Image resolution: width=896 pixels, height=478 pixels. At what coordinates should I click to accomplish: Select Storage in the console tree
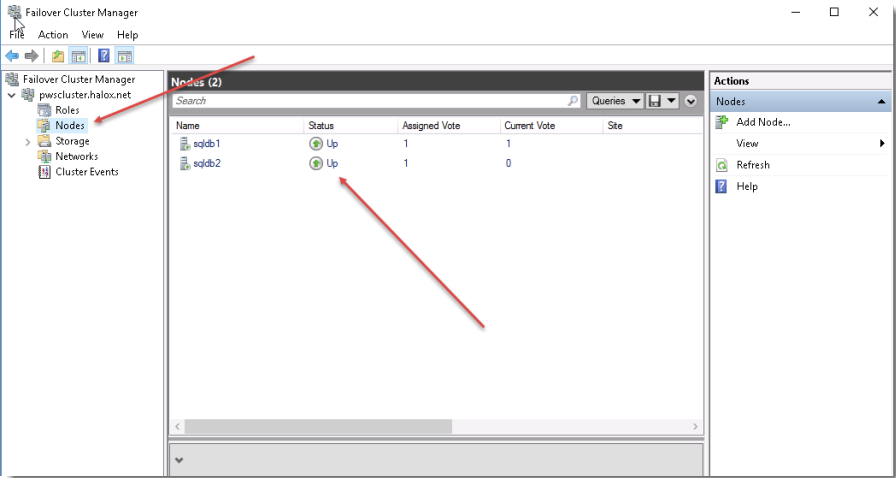point(72,141)
